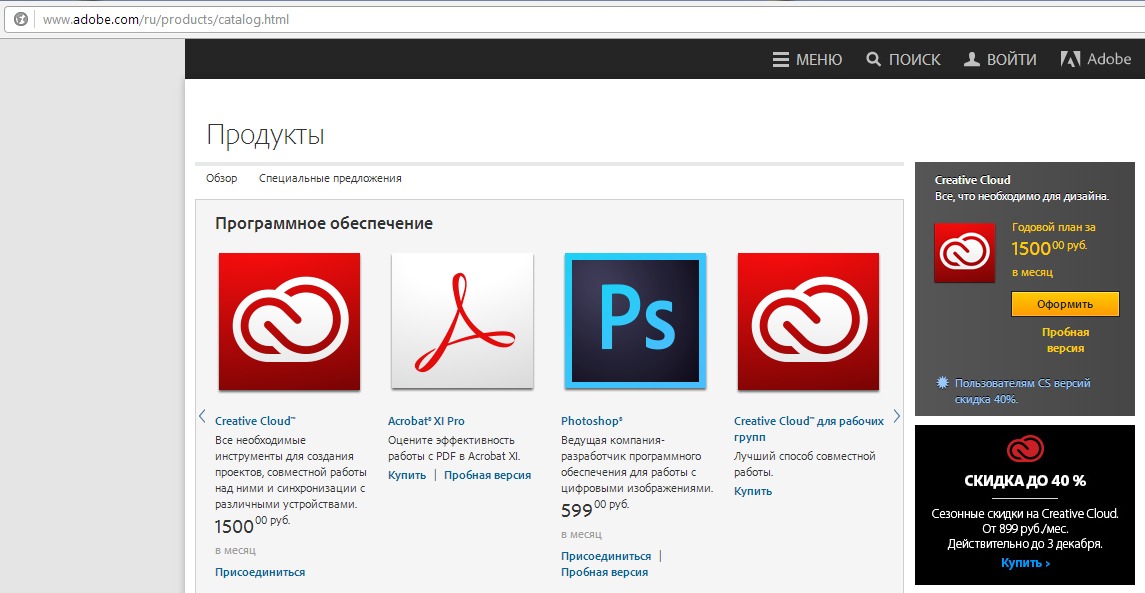This screenshot has height=593, width=1145.
Task: Click Adobe wordmark text in header
Action: click(x=1108, y=59)
